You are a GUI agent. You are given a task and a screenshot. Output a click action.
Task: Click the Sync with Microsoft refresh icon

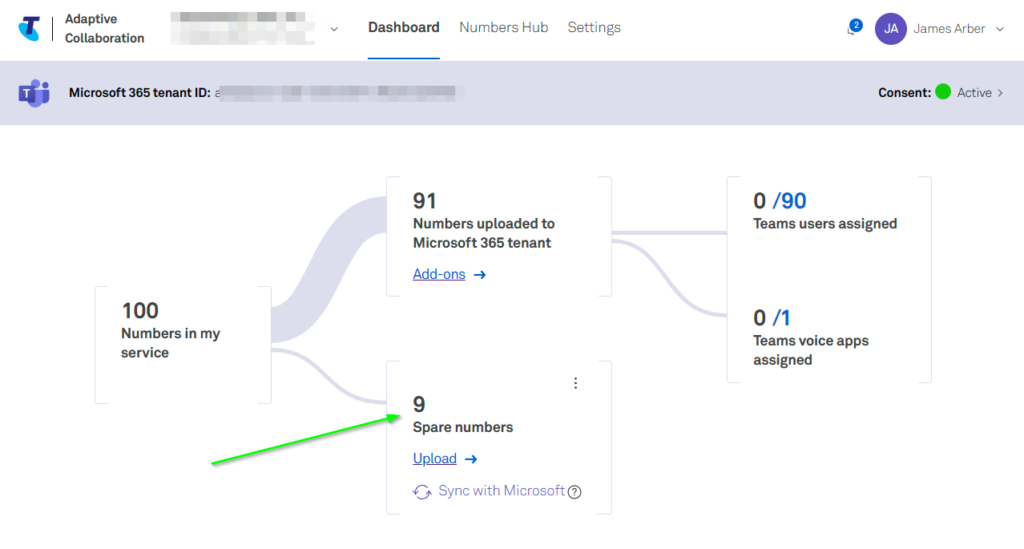(422, 492)
